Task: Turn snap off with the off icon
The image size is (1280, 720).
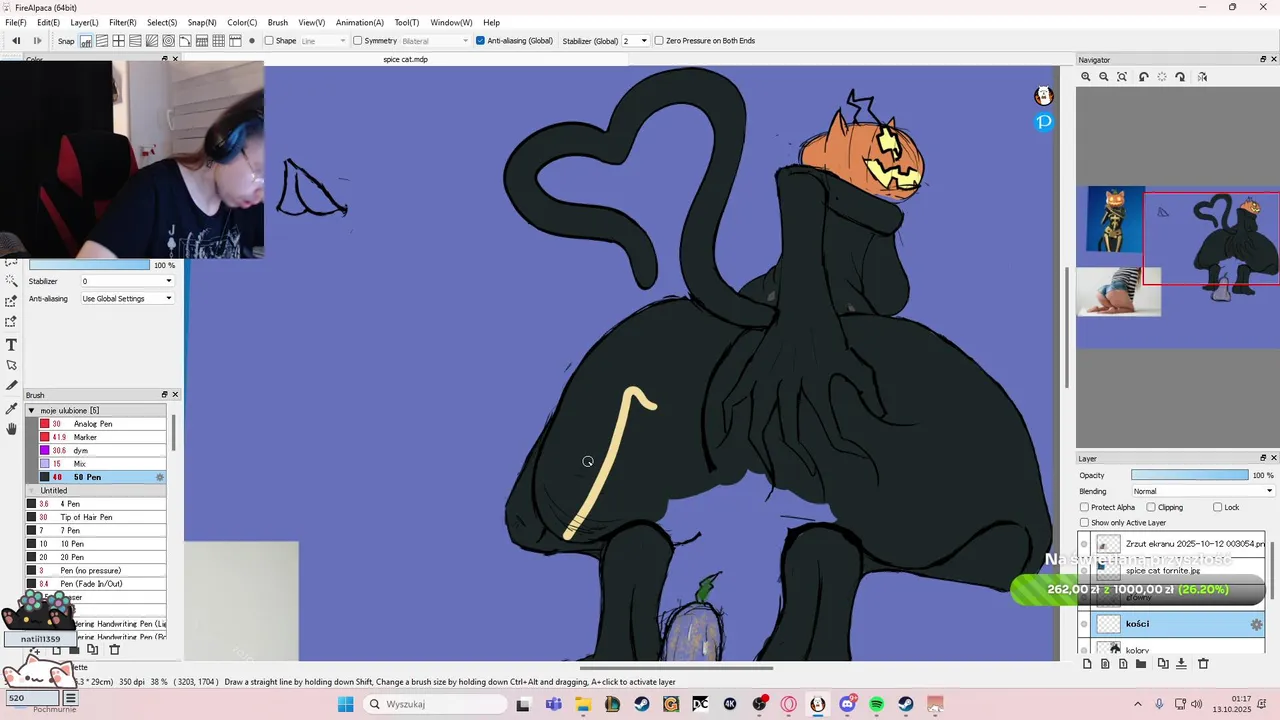Action: pos(86,41)
